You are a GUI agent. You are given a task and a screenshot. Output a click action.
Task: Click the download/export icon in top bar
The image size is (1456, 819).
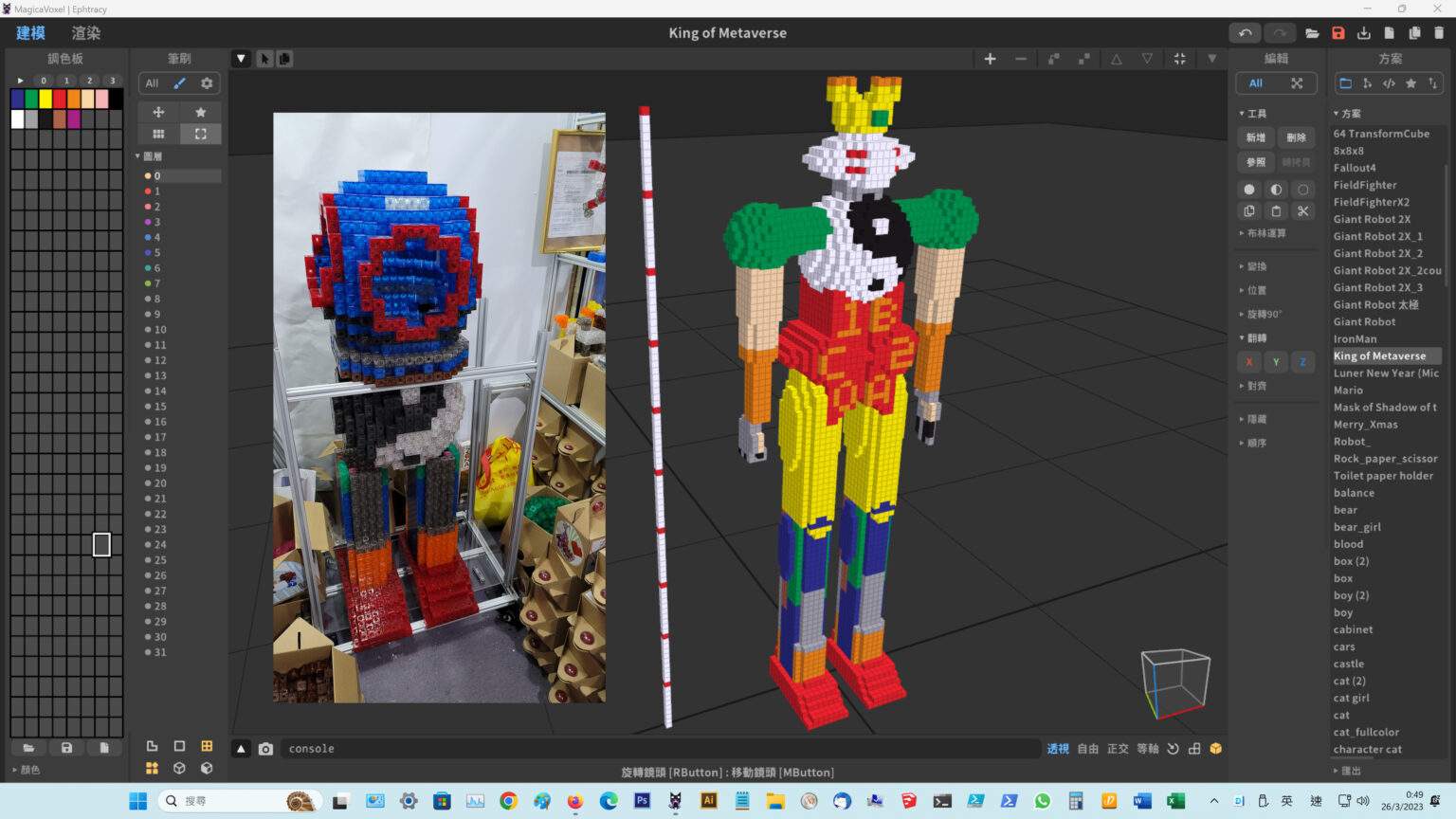1363,33
